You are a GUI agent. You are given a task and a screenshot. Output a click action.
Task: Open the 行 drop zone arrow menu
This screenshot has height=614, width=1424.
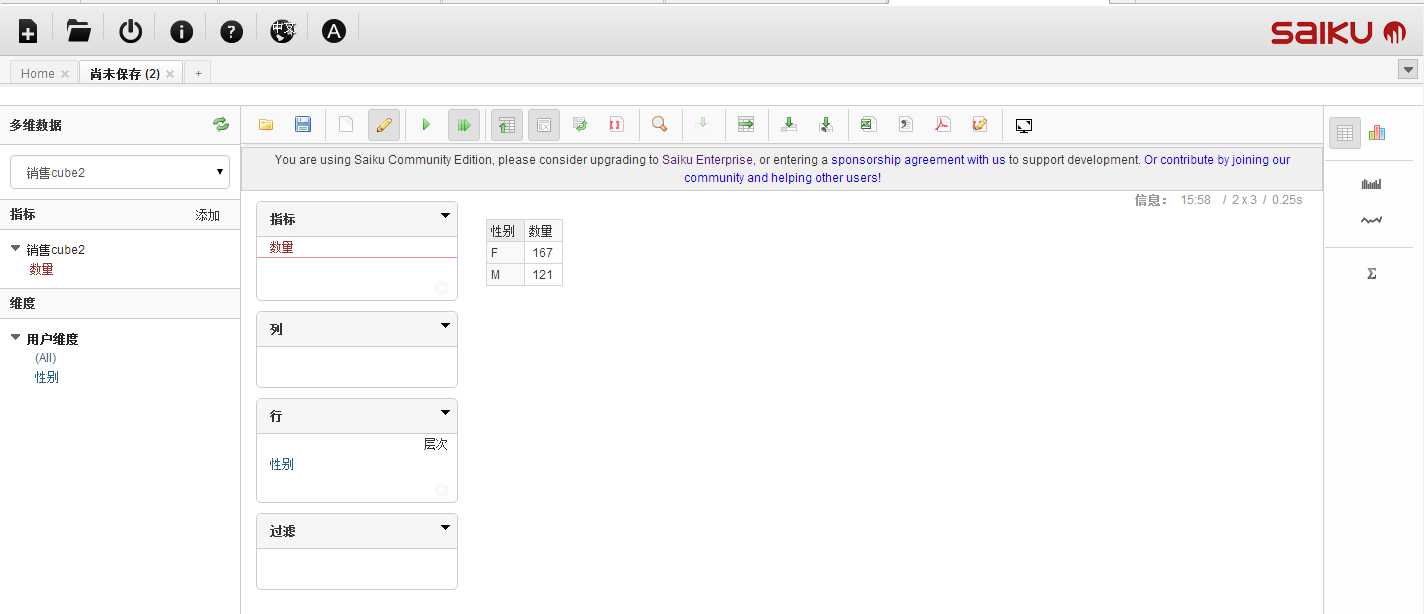[x=446, y=413]
